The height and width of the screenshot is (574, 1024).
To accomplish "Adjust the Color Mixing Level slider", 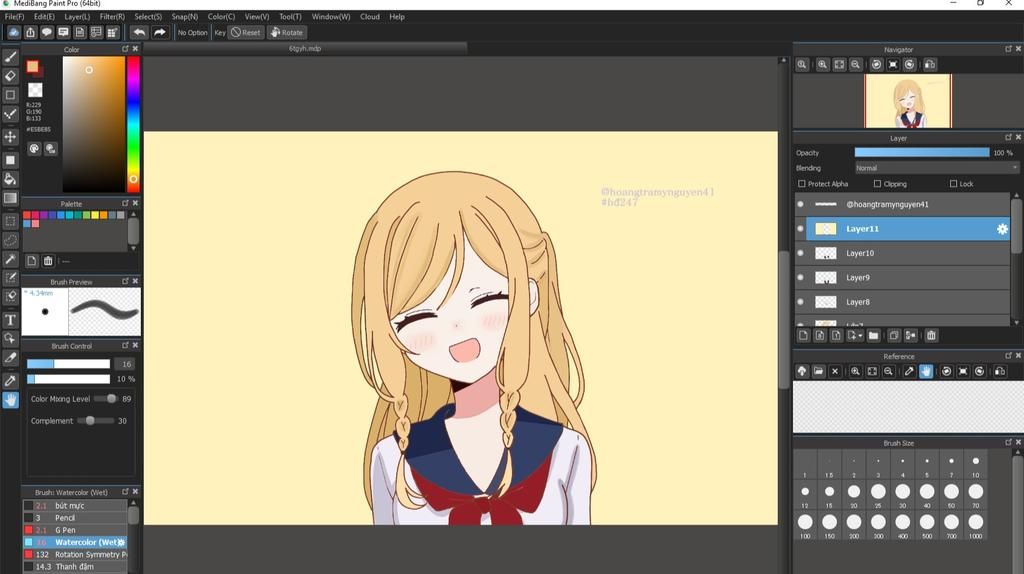I will [x=104, y=398].
